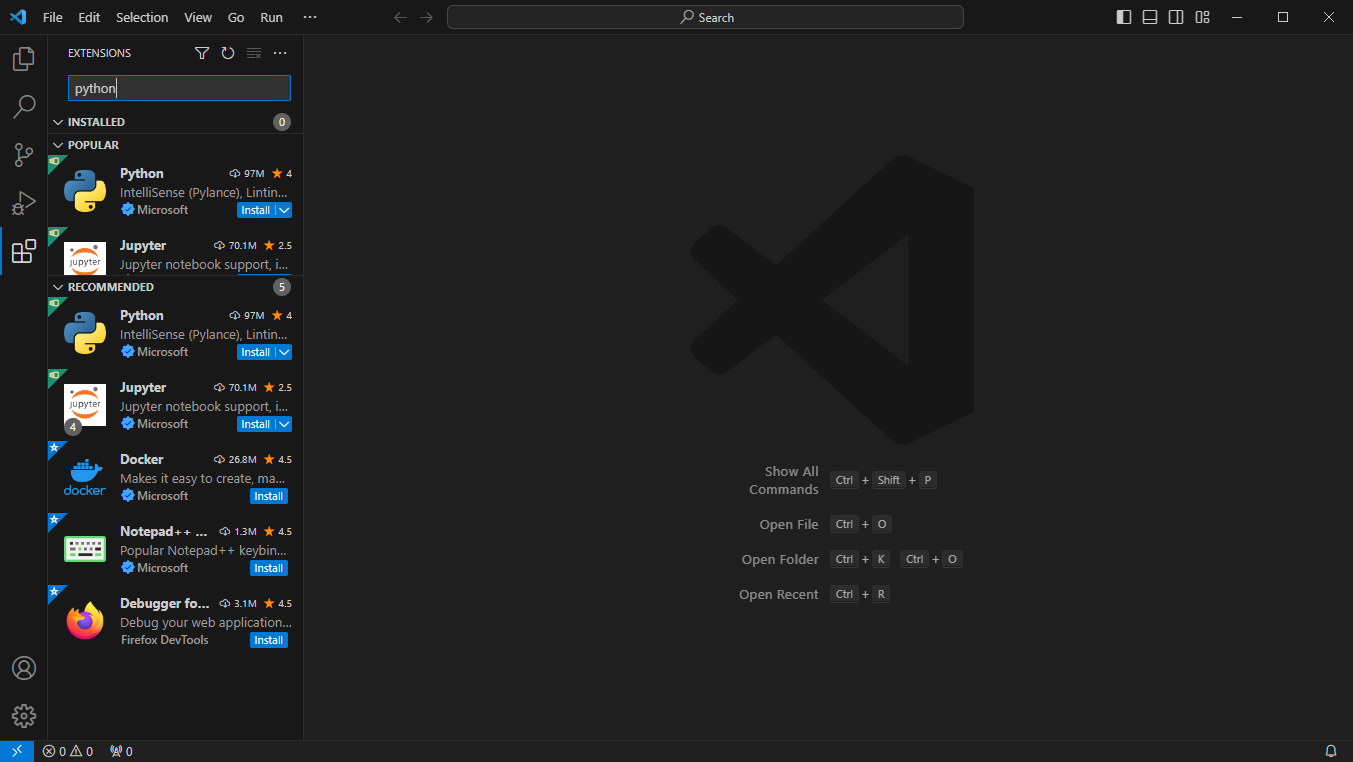This screenshot has height=762, width=1353.
Task: Toggle the bottom panel layout icon
Action: point(1150,17)
